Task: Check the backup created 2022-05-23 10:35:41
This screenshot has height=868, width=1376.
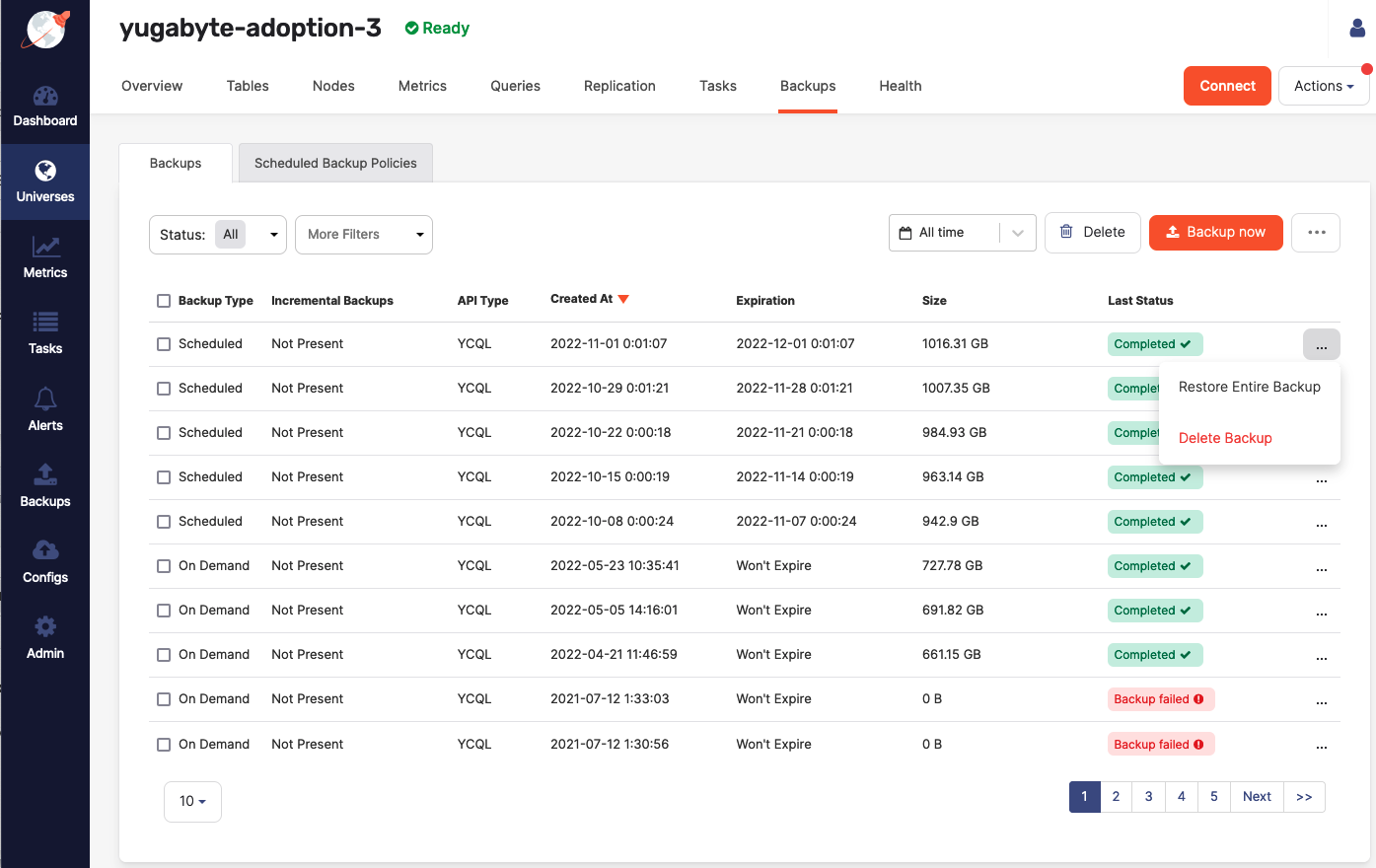Action: 164,566
